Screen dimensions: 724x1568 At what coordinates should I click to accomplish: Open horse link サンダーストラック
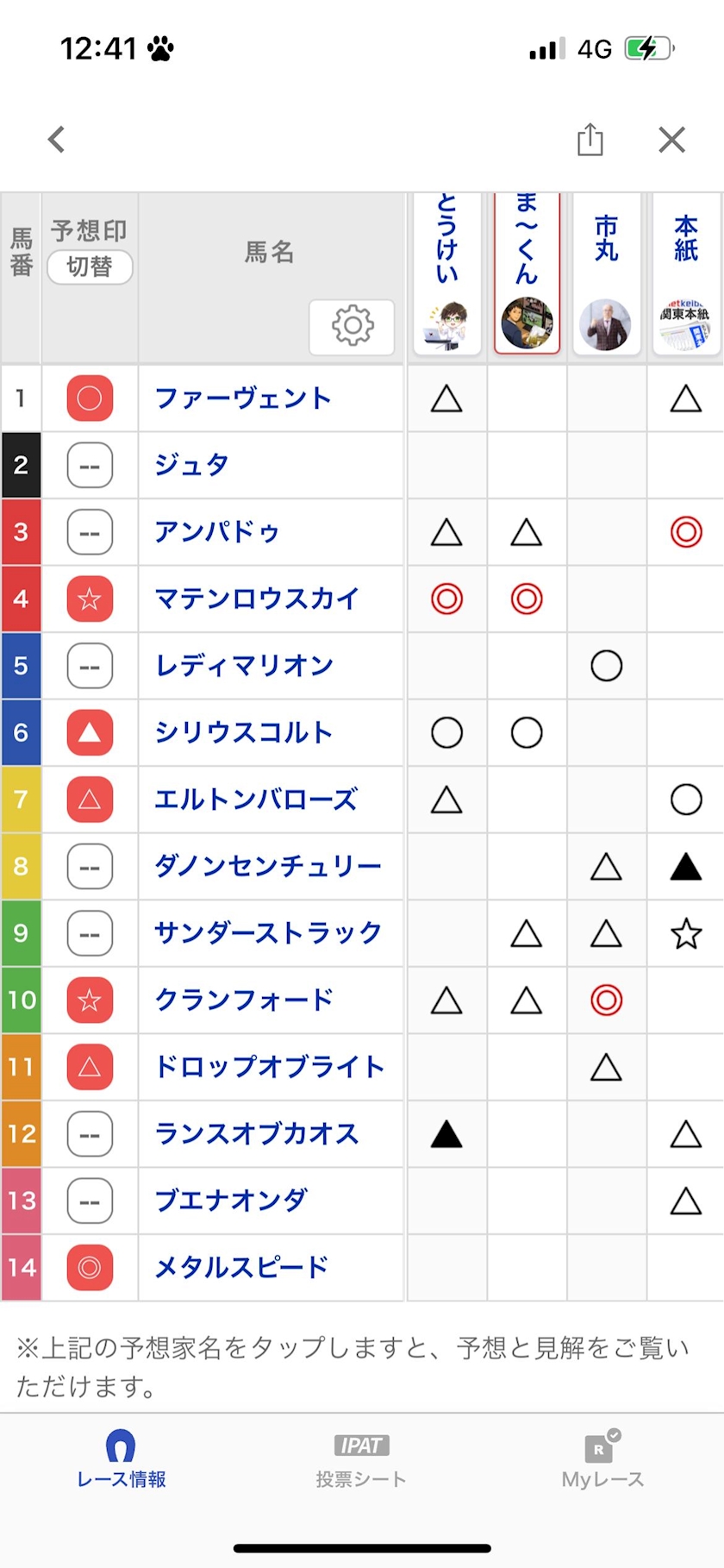point(268,933)
